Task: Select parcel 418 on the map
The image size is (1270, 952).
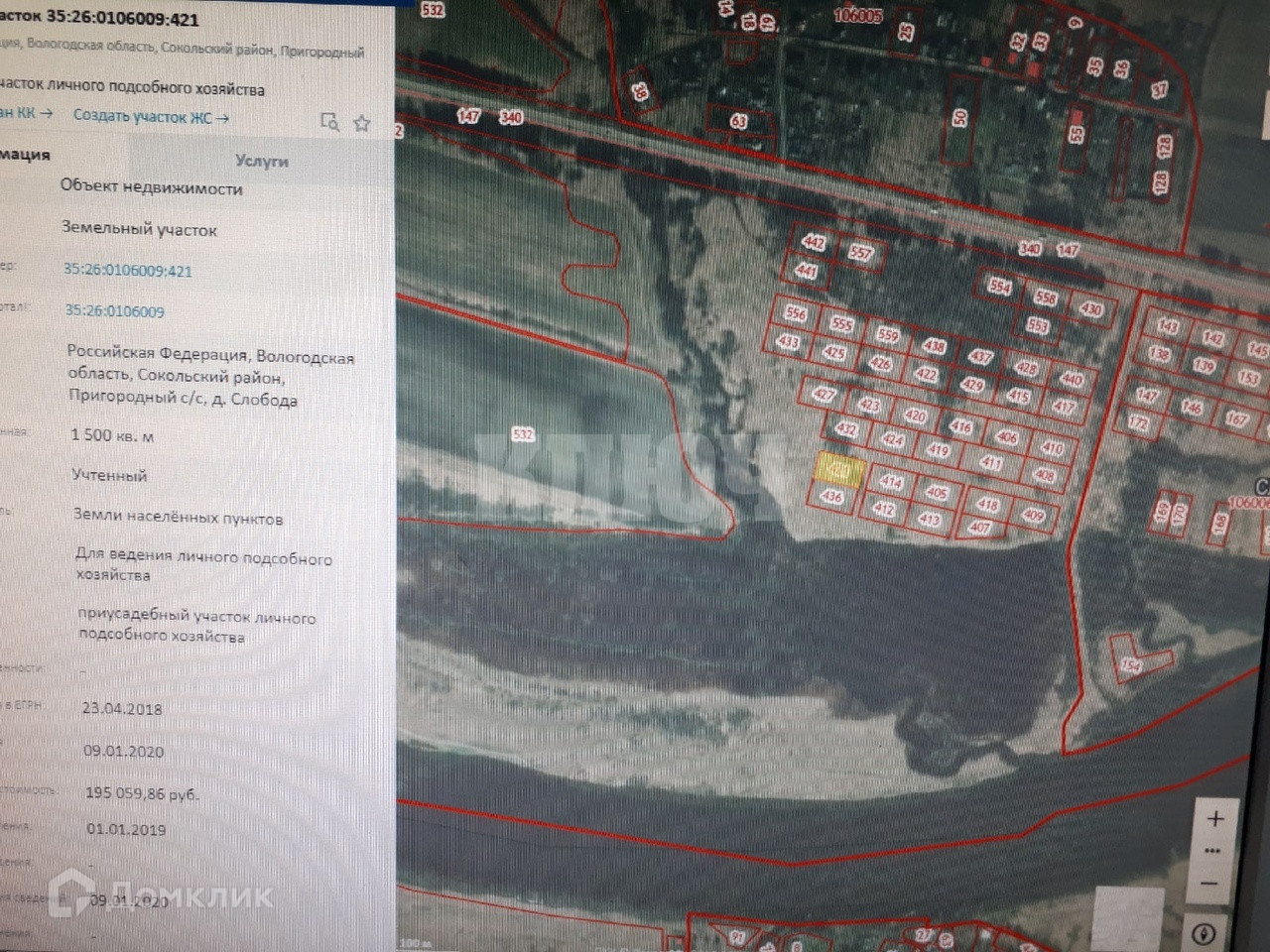Action: pyautogui.click(x=987, y=505)
